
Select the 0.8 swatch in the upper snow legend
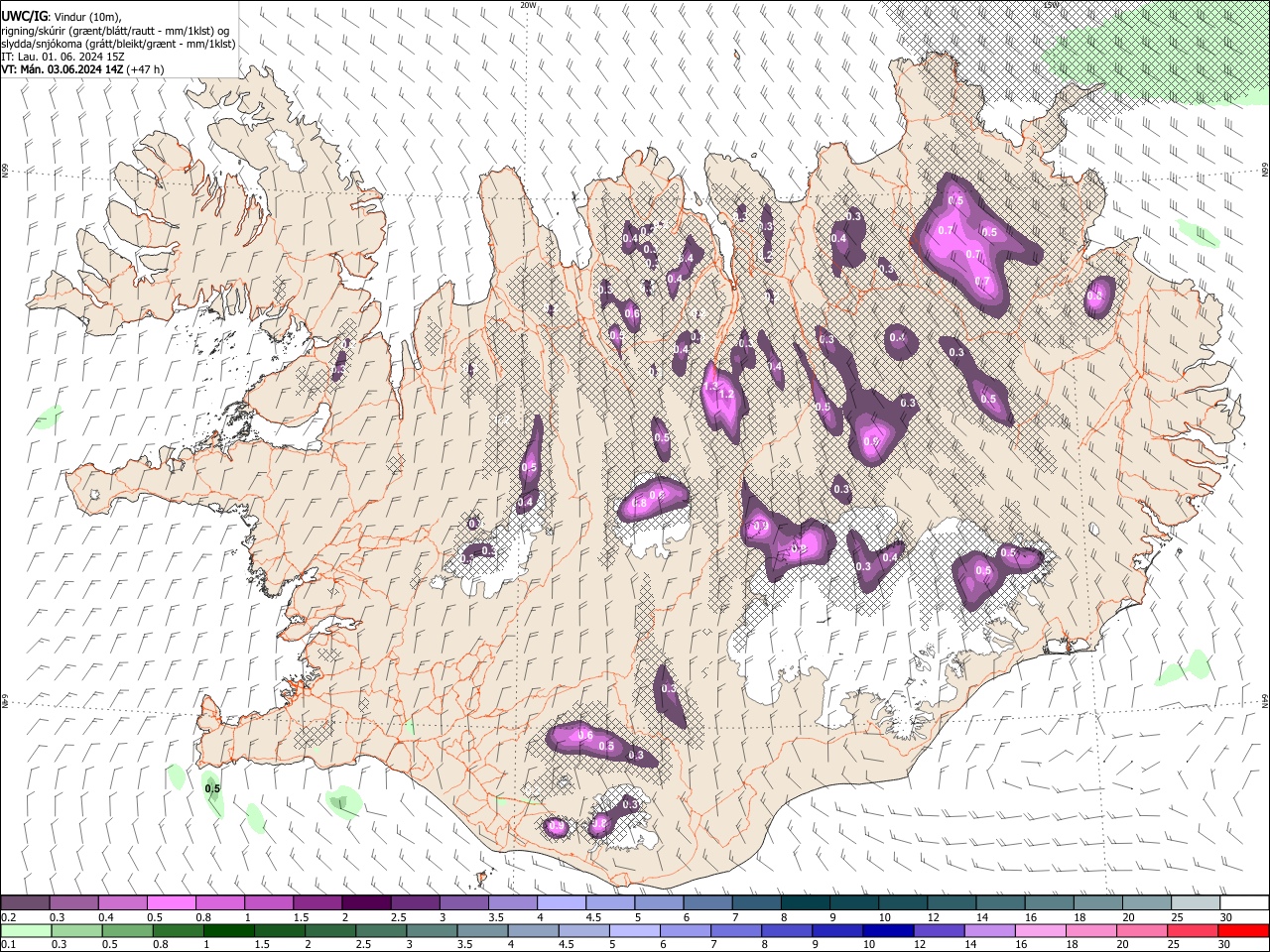[x=220, y=903]
